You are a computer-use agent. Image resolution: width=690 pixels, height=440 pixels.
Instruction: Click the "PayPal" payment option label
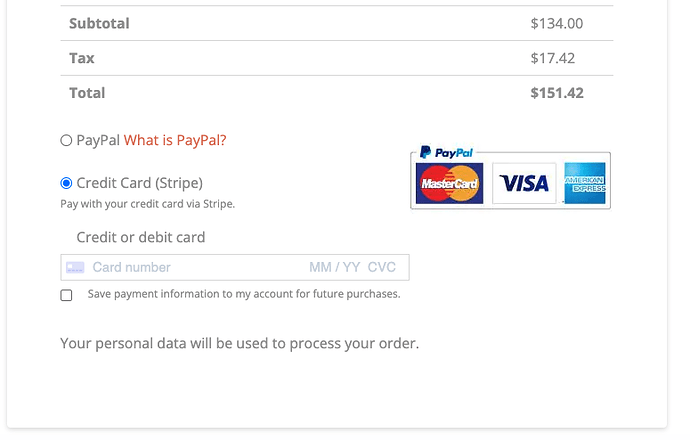98,140
